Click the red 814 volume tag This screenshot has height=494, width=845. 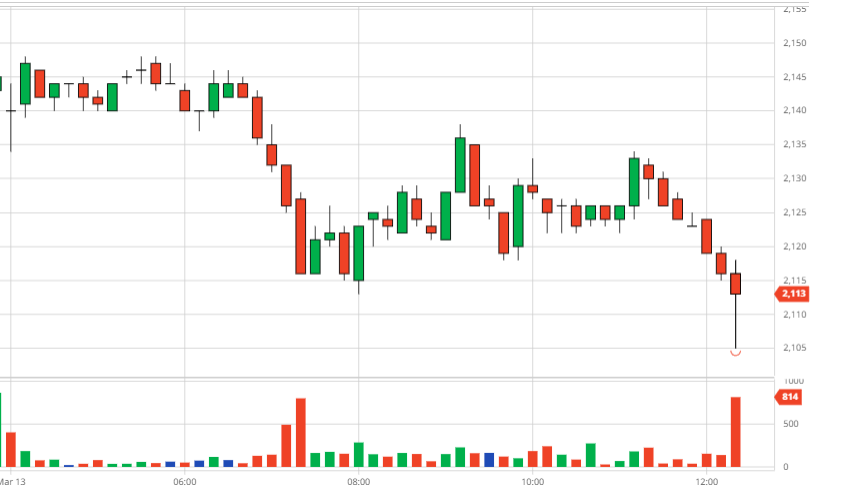pos(788,397)
